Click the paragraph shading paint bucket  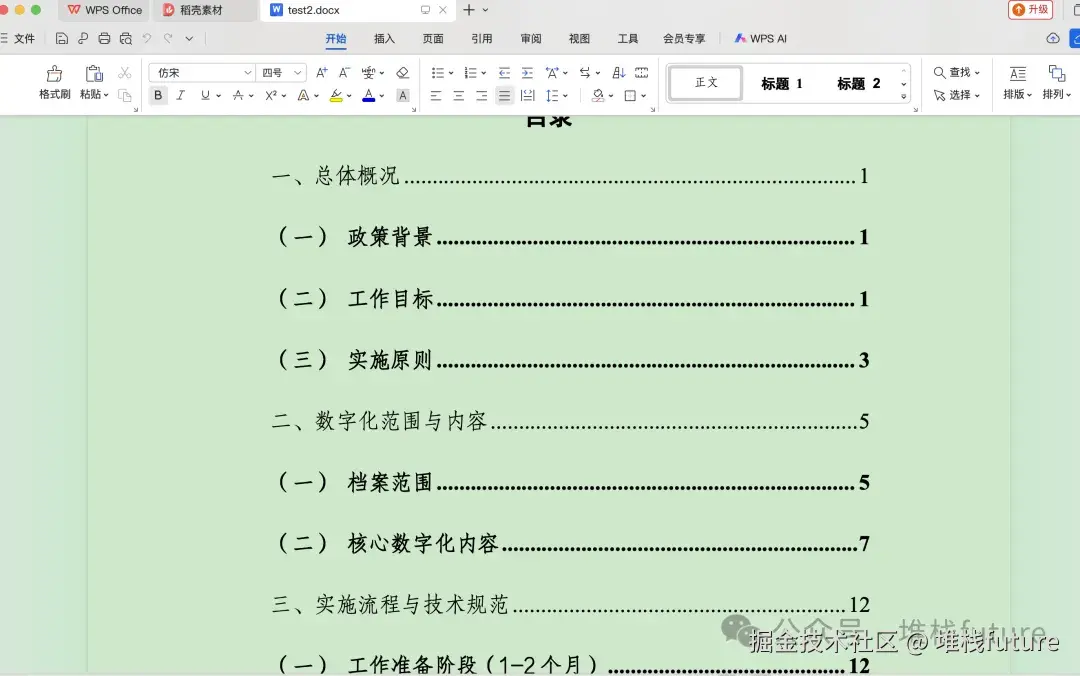coord(598,96)
